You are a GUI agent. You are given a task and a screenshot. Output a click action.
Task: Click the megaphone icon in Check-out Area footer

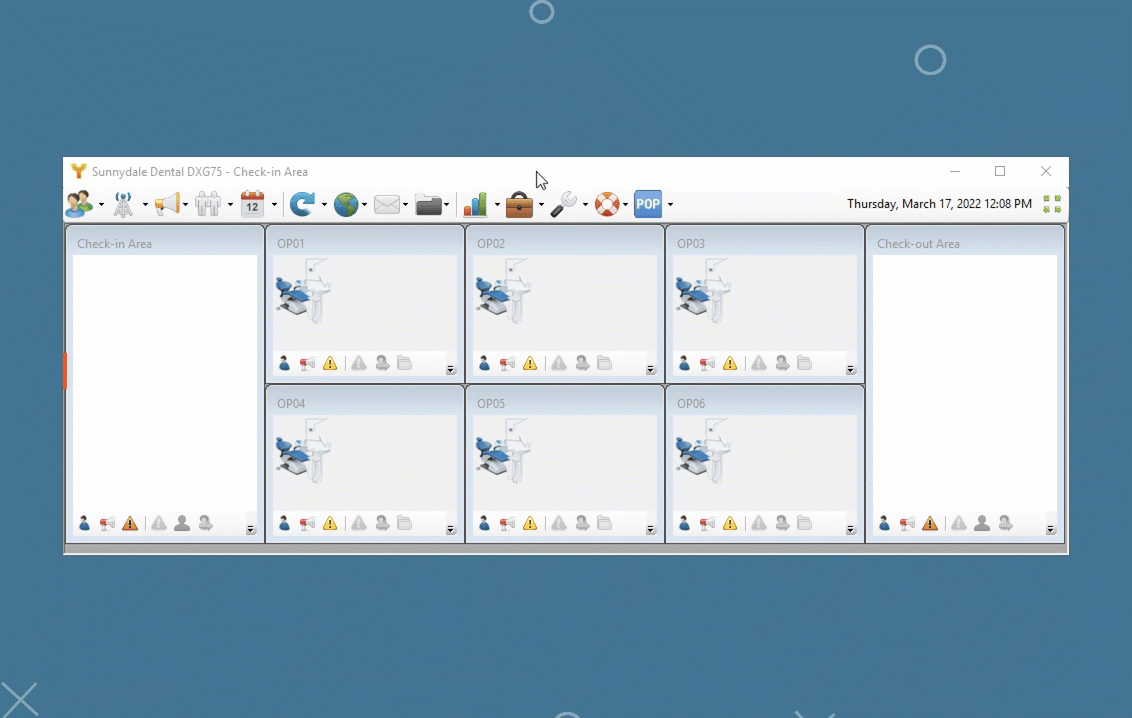[x=907, y=523]
